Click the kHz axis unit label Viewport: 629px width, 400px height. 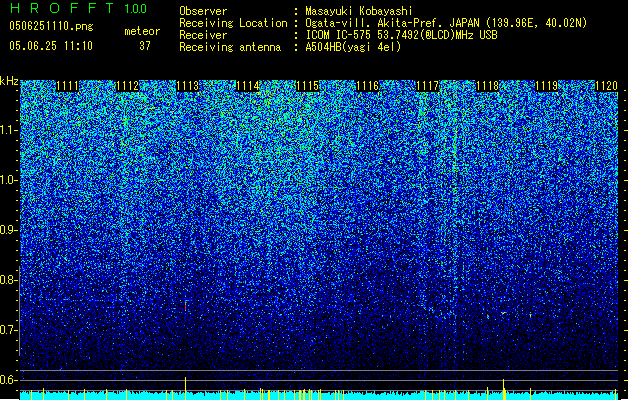9,81
